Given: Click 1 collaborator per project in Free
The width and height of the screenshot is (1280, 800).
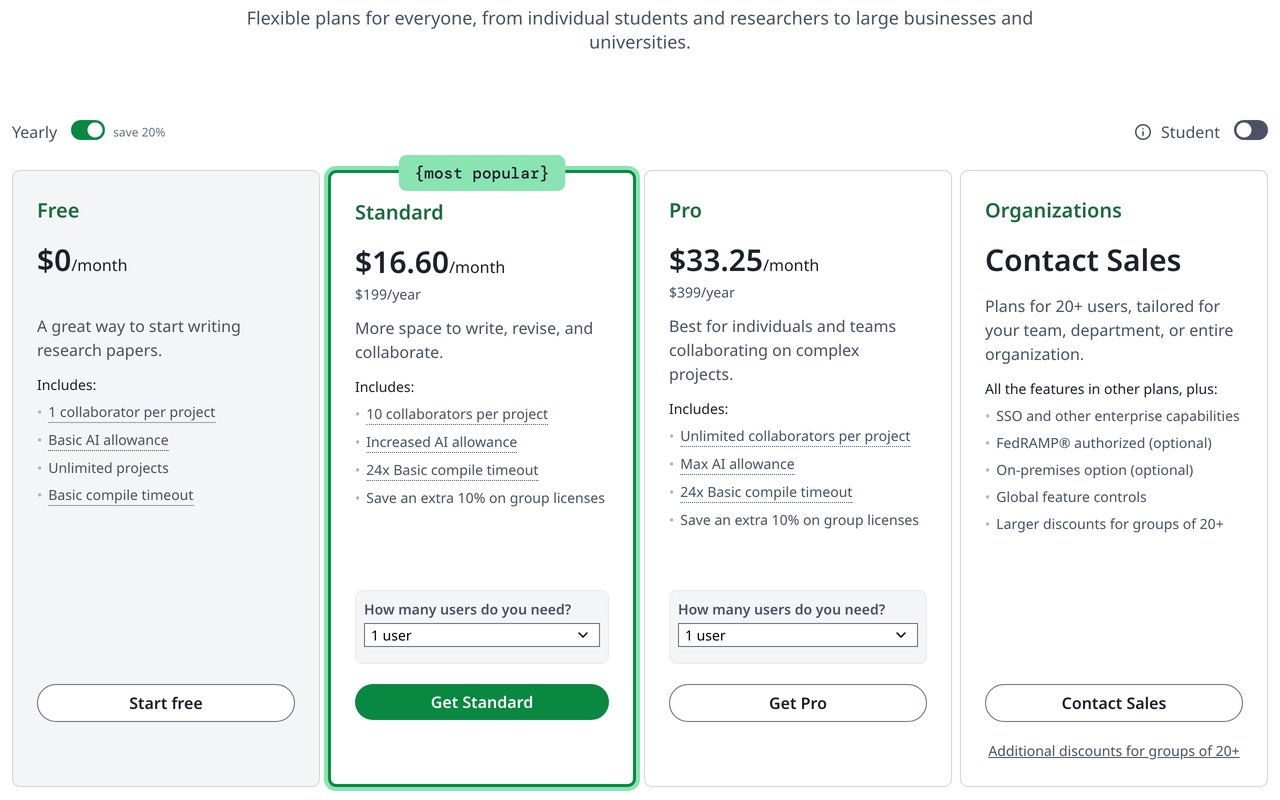Looking at the screenshot, I should pos(132,412).
